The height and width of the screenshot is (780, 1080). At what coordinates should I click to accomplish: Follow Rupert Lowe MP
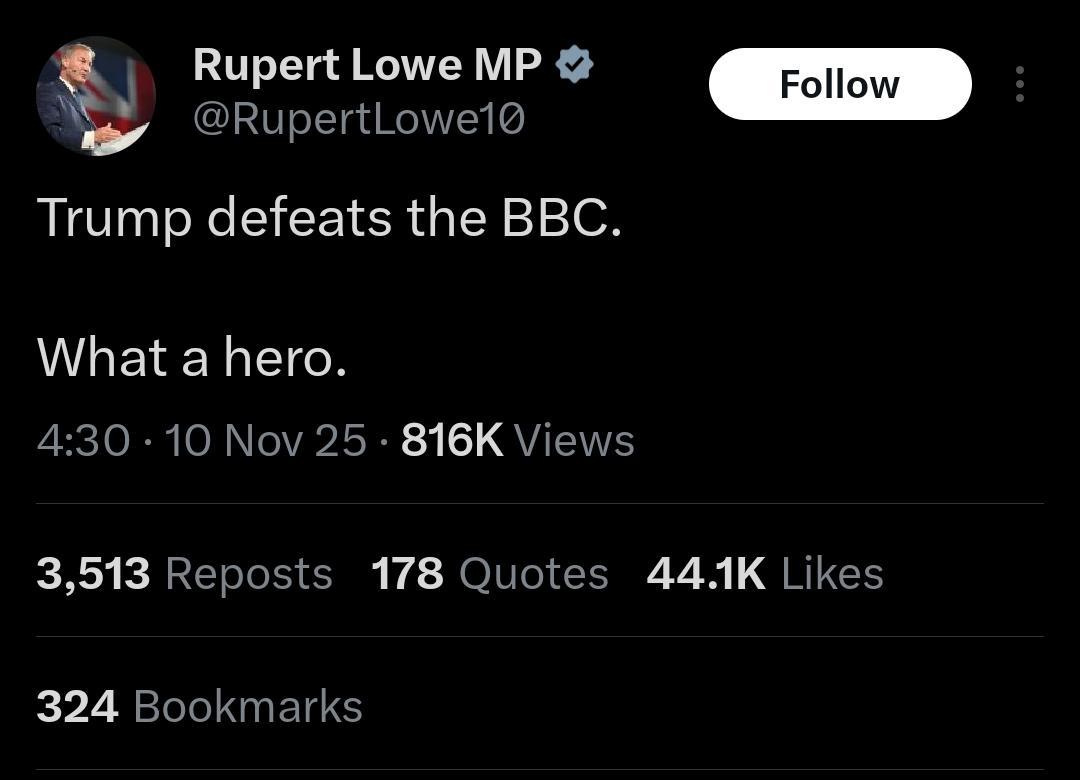pos(839,84)
